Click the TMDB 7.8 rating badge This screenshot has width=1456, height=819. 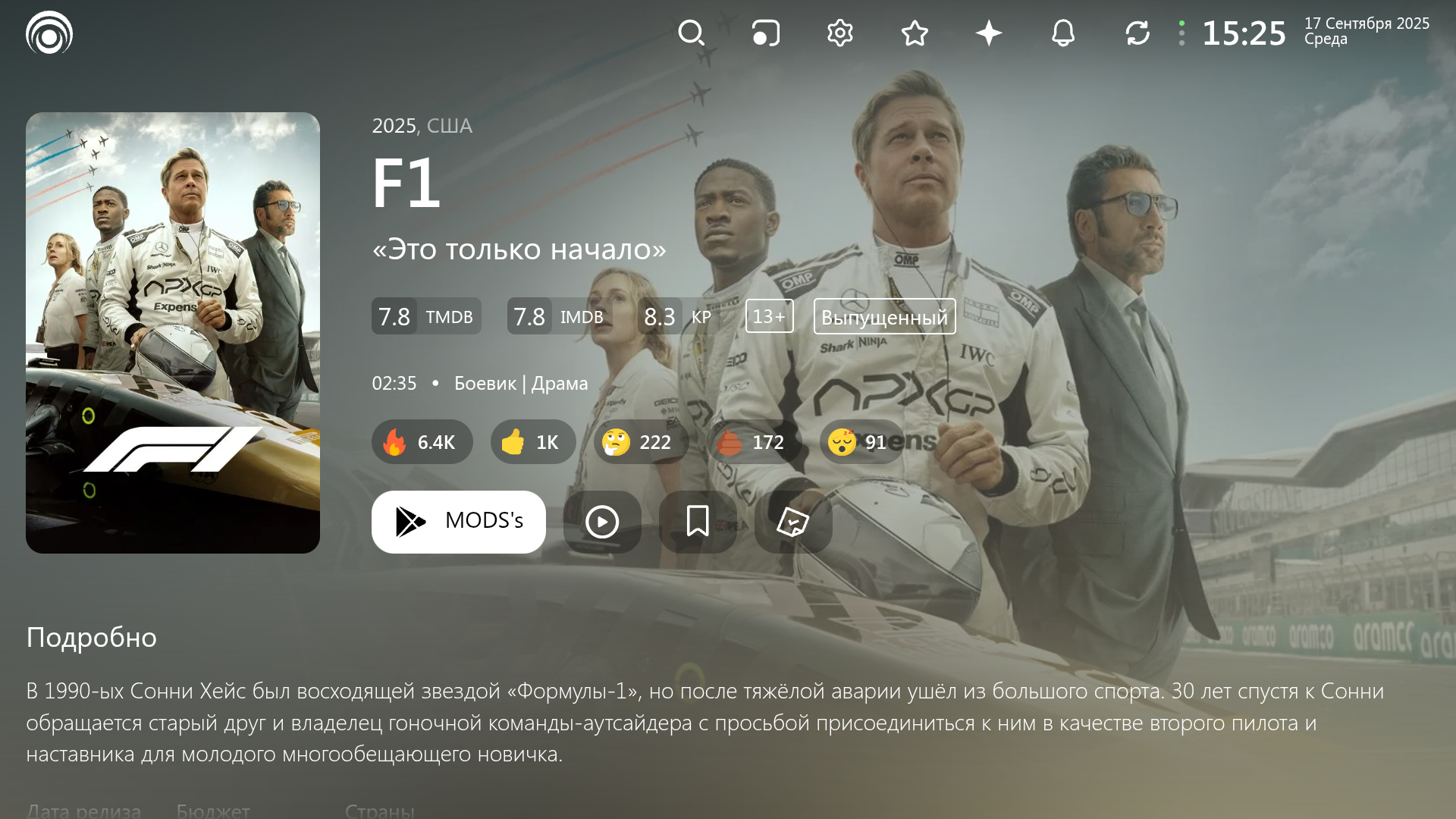(x=426, y=316)
